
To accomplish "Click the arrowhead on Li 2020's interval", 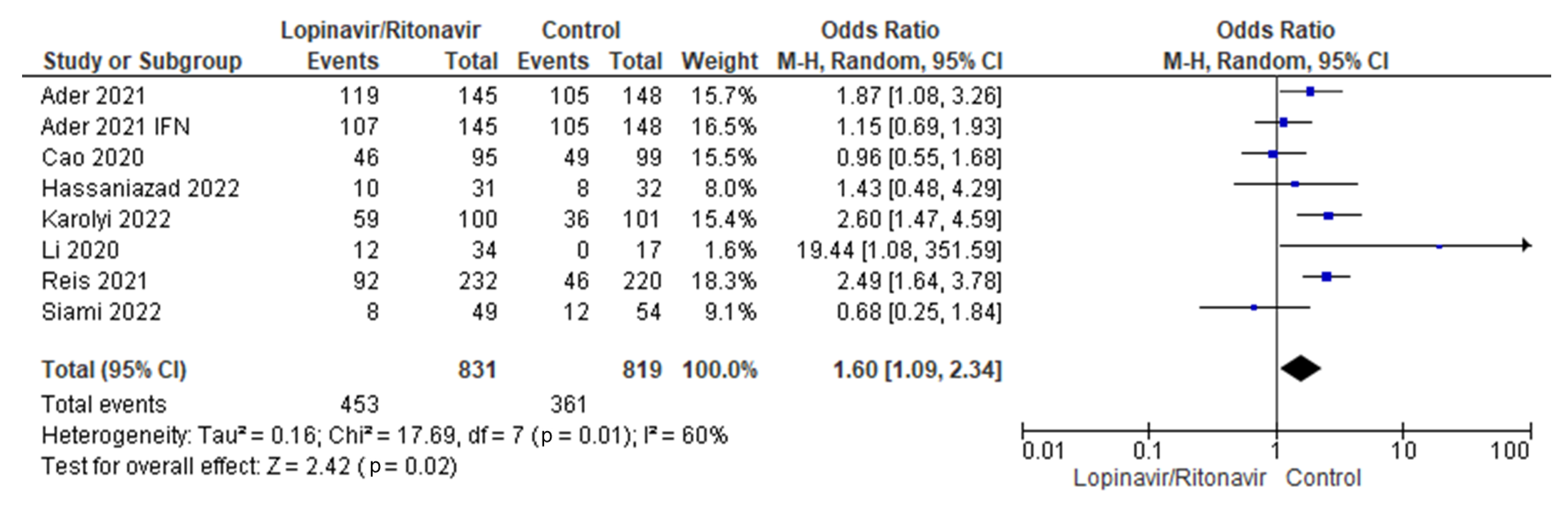I will [1526, 246].
